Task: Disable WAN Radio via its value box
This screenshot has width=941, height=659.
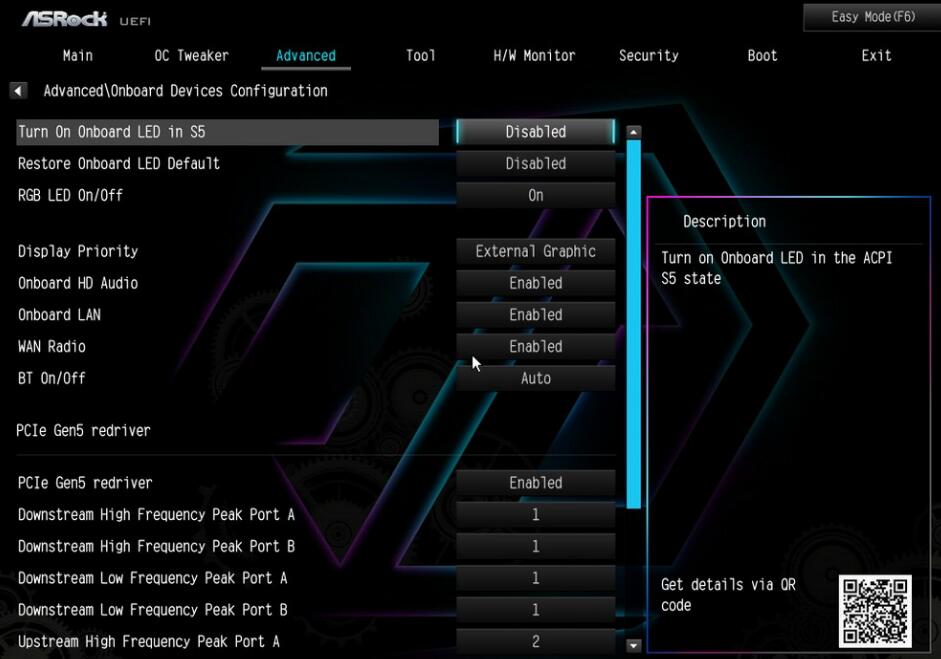Action: pos(535,347)
